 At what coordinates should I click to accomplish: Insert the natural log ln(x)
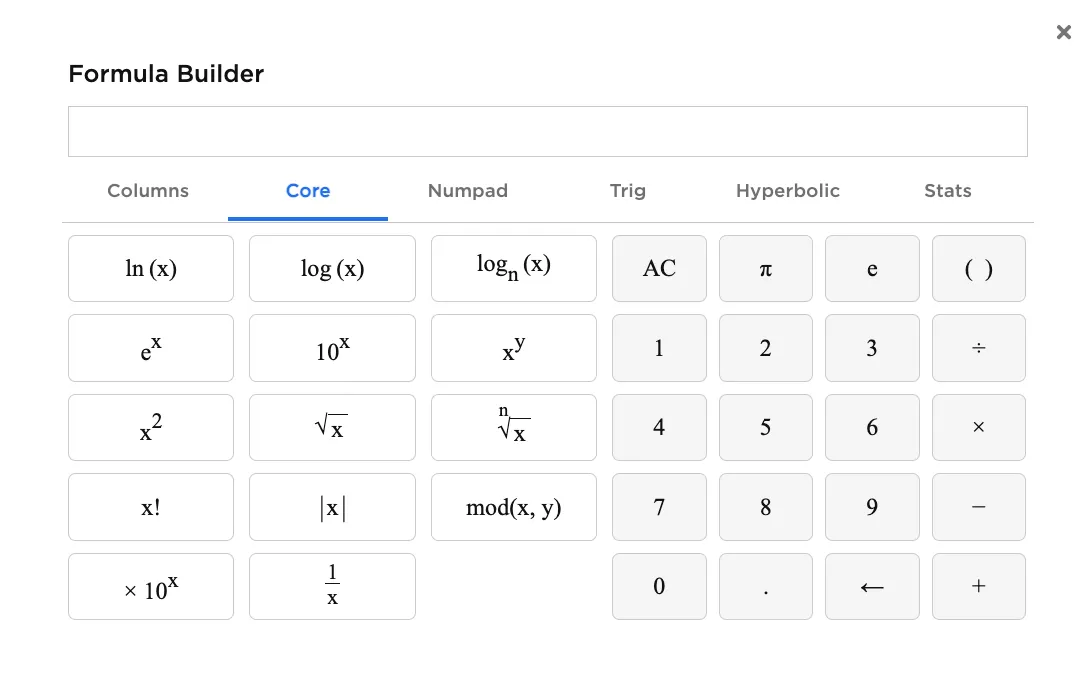[x=150, y=268]
